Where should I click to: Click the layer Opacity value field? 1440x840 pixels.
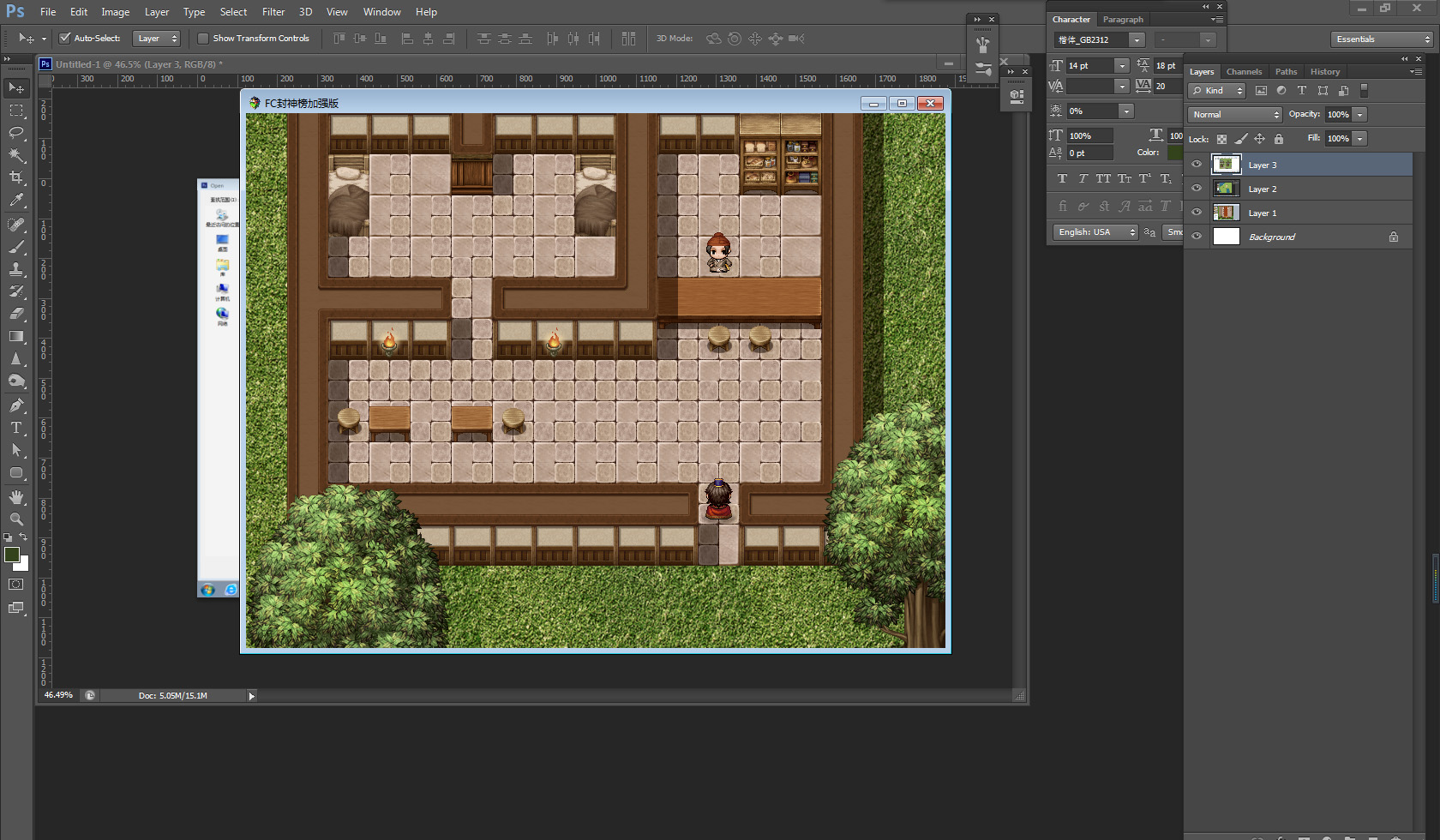click(1338, 115)
